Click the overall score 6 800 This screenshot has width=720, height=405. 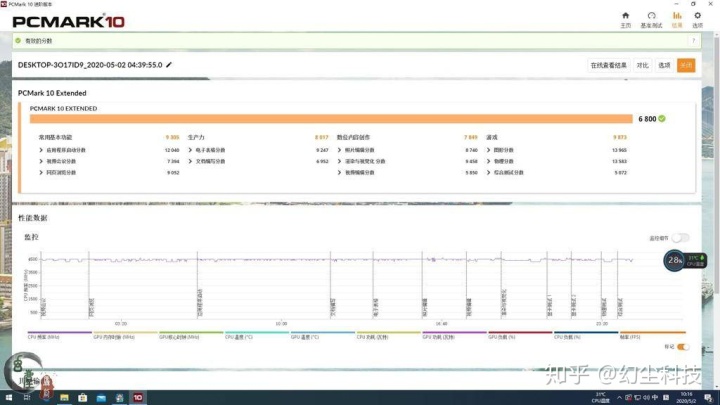click(647, 119)
